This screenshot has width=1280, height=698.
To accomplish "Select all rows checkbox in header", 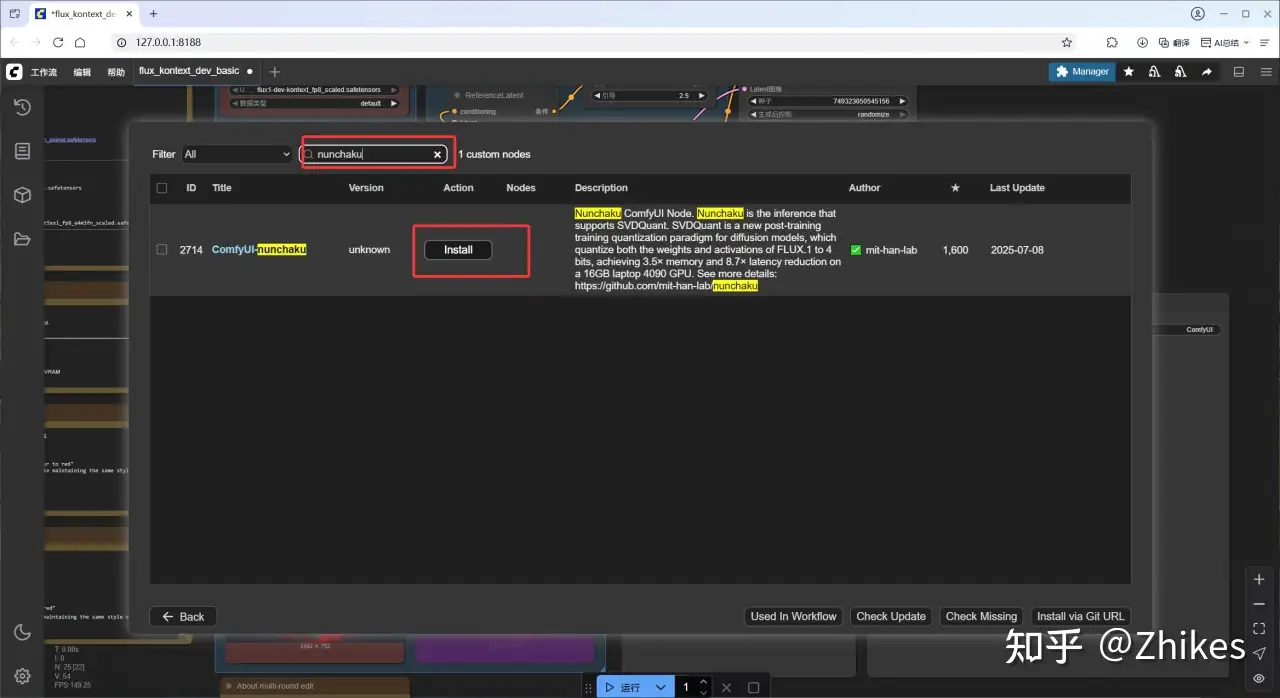I will coord(162,188).
